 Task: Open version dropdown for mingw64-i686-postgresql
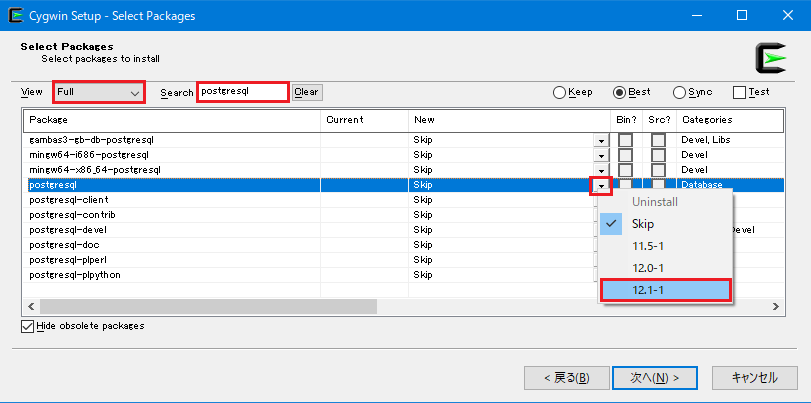click(x=601, y=156)
